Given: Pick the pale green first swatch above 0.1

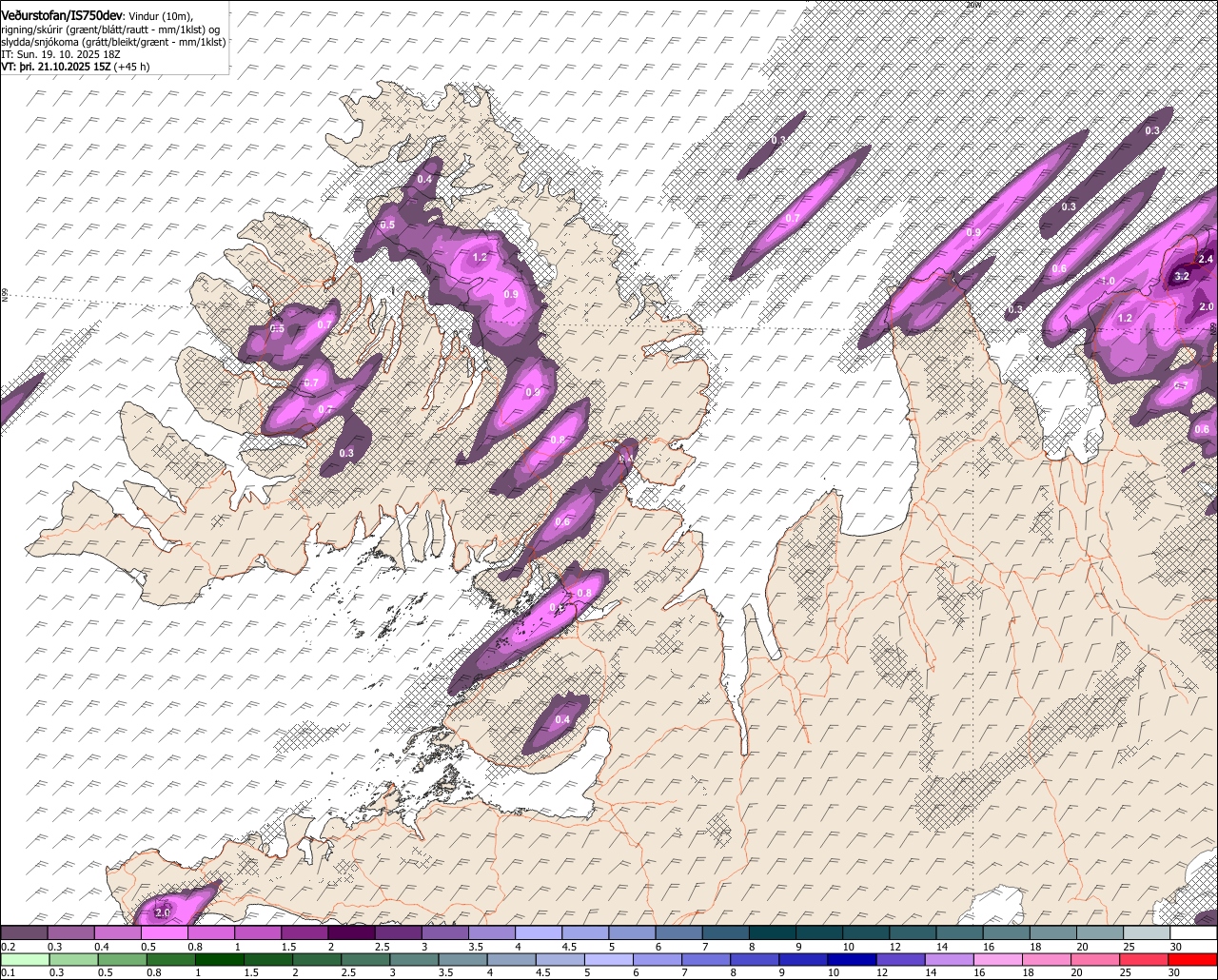Looking at the screenshot, I should [24, 958].
